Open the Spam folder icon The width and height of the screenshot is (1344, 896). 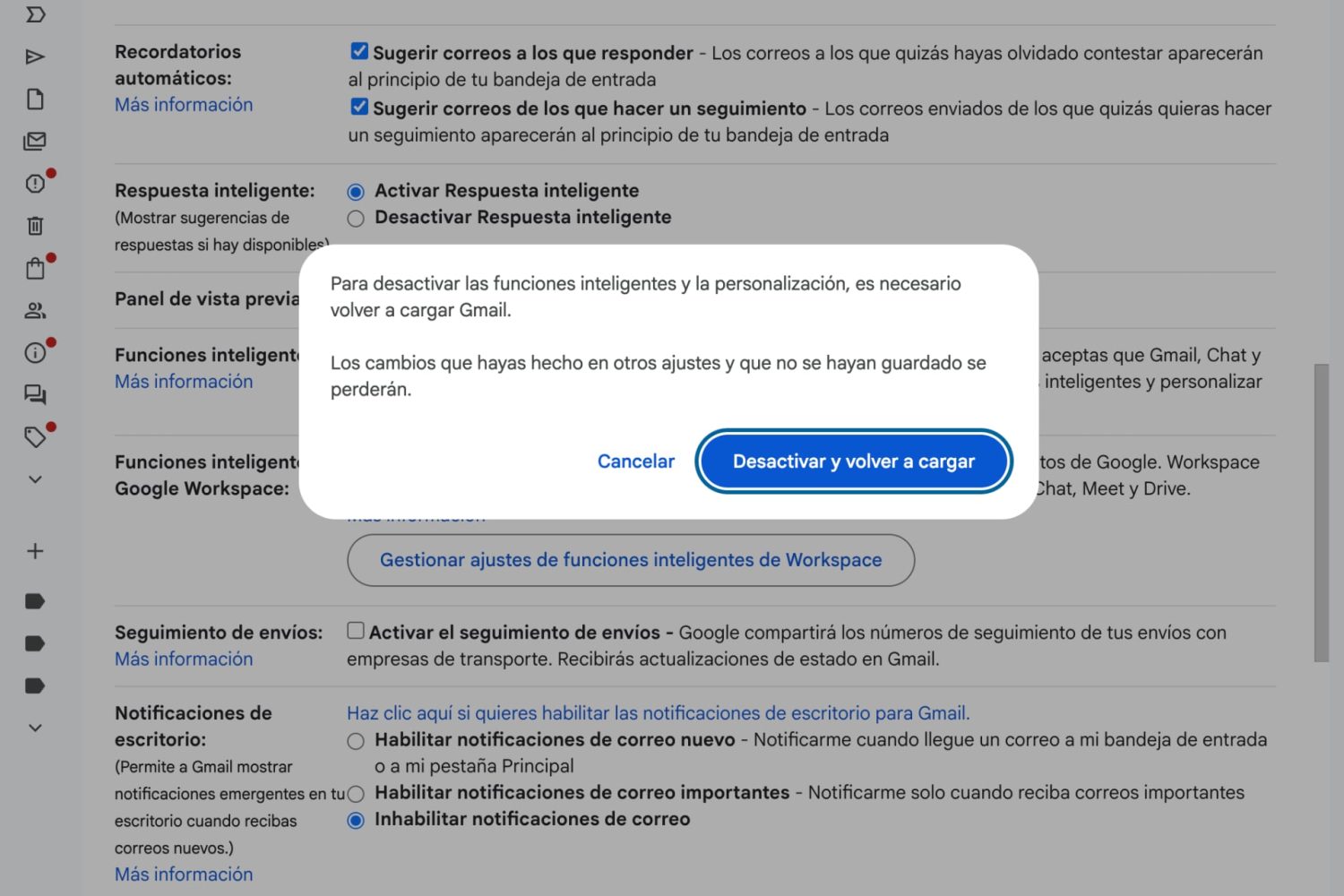pos(35,184)
